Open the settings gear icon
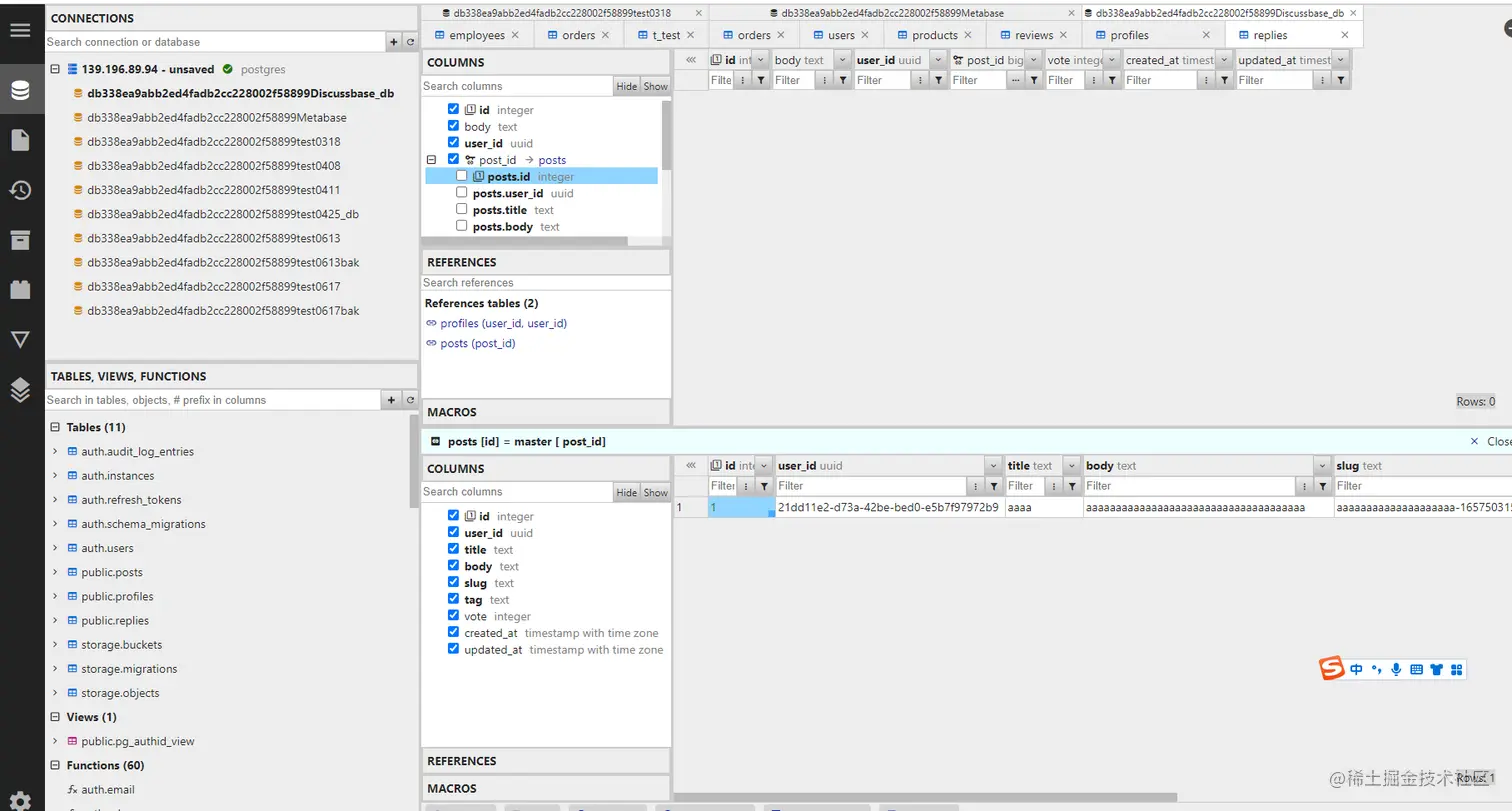This screenshot has height=811, width=1512. 20,801
